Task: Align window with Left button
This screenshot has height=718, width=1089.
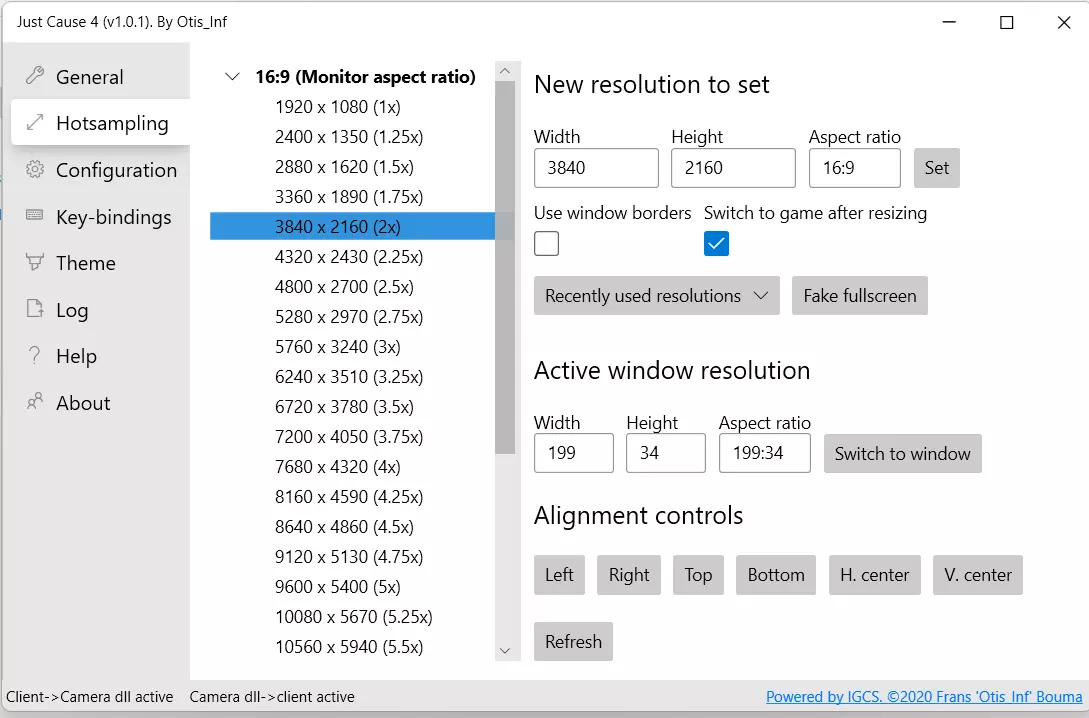Action: 559,575
